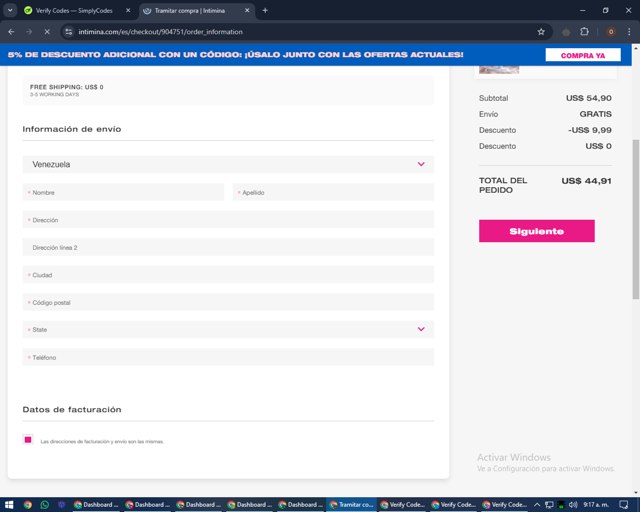Click the page vertical scrollbar
Viewport: 640px width, 512px height.
[636, 220]
